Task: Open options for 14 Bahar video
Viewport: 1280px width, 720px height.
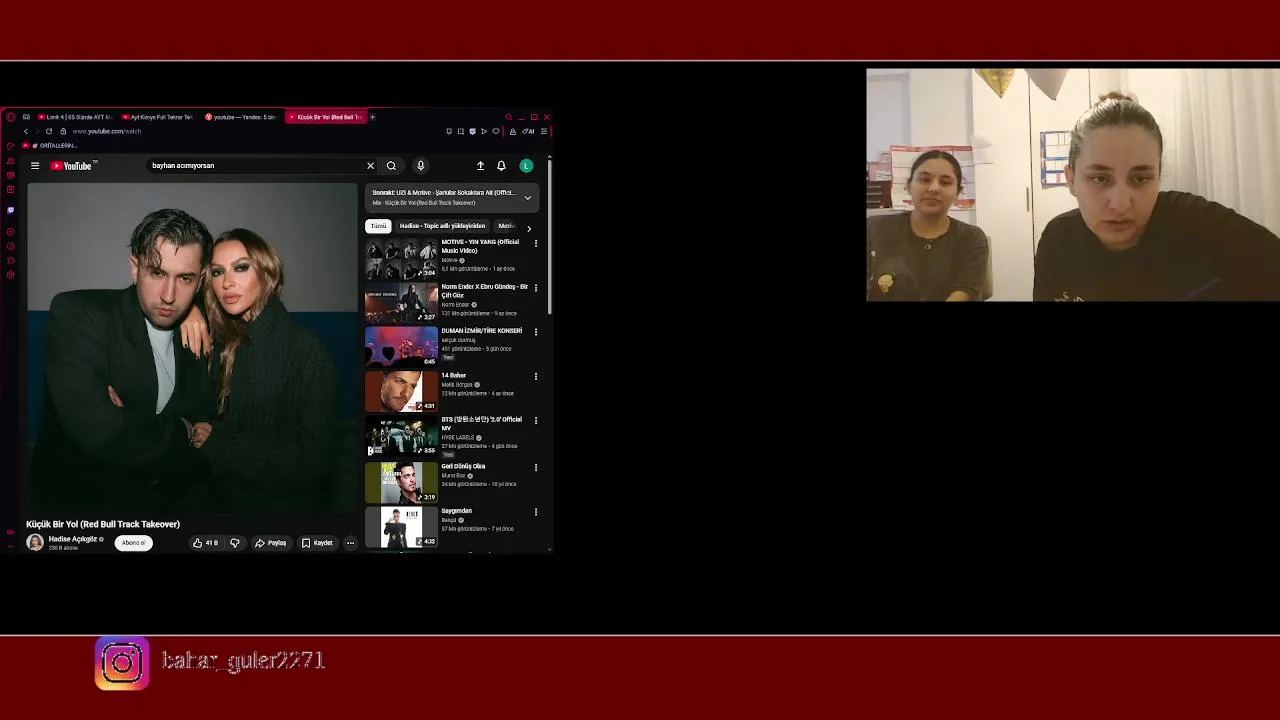Action: click(x=535, y=377)
